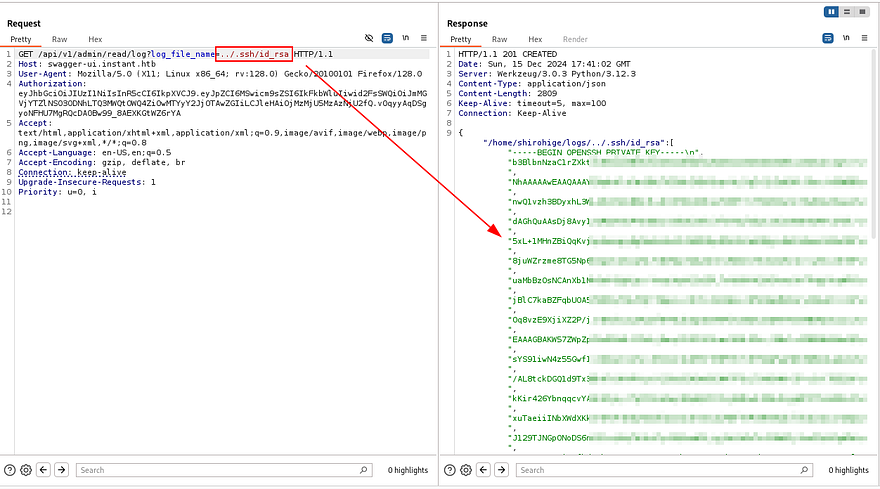Click the Response panel title
The width and height of the screenshot is (880, 489).
pos(467,24)
